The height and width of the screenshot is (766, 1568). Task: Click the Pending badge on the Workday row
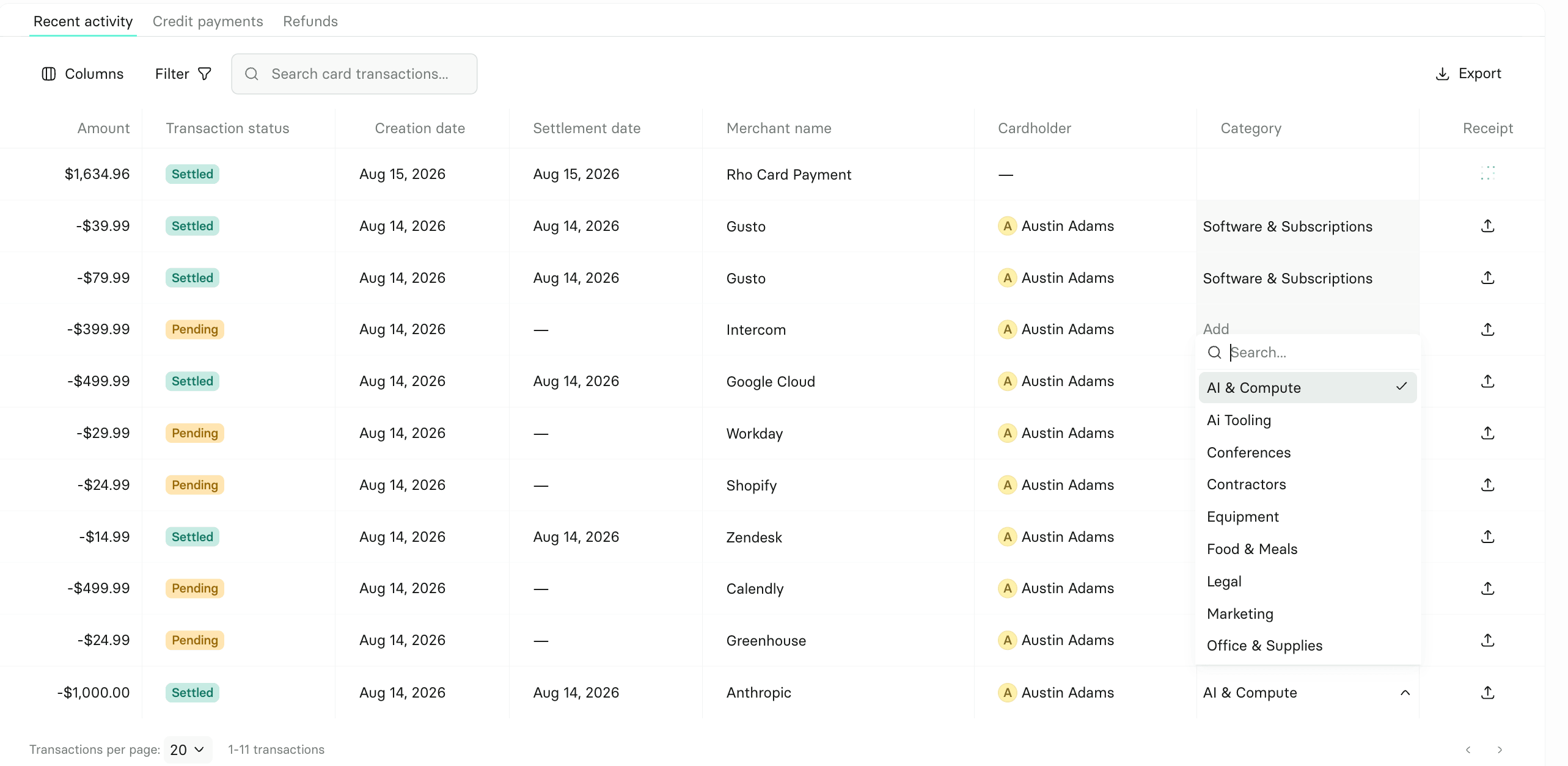pyautogui.click(x=195, y=433)
